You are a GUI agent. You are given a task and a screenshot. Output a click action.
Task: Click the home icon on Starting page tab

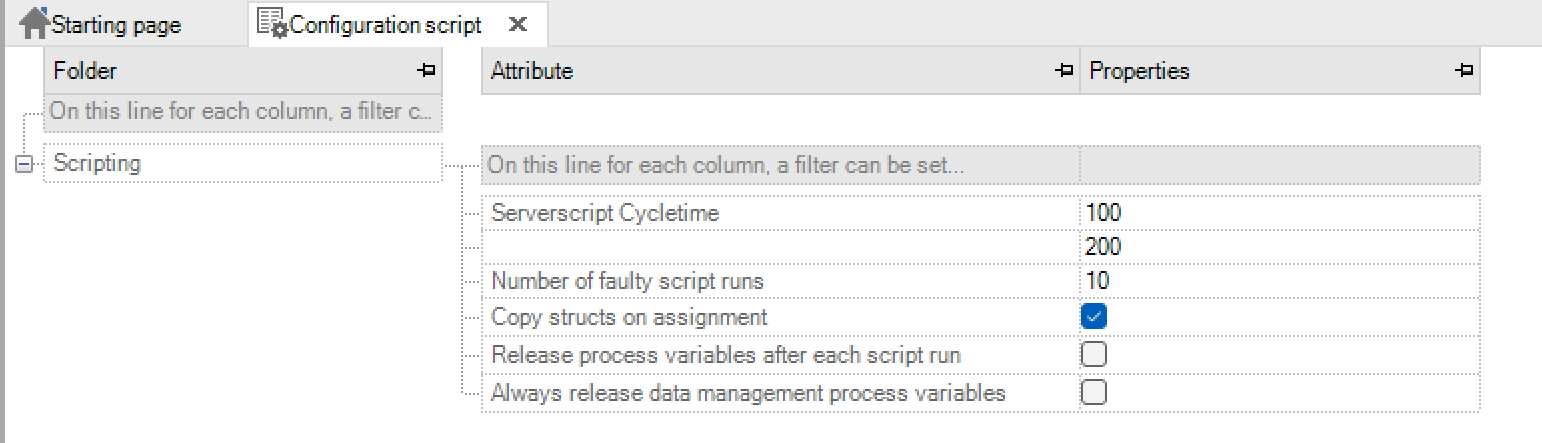[x=34, y=23]
